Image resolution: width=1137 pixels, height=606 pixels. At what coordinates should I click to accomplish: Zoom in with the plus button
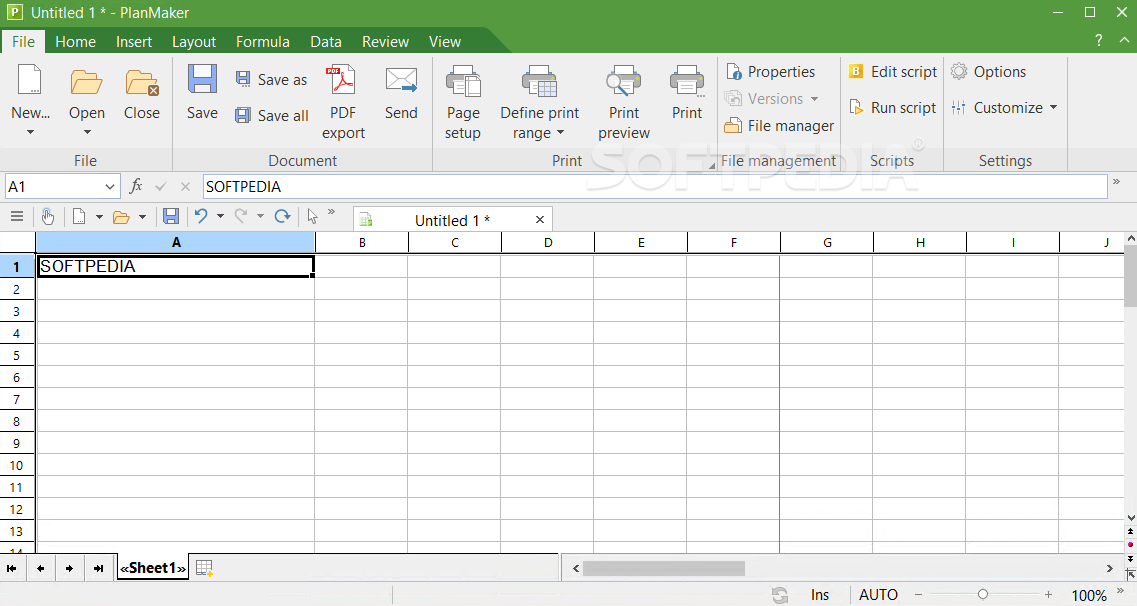click(1048, 594)
